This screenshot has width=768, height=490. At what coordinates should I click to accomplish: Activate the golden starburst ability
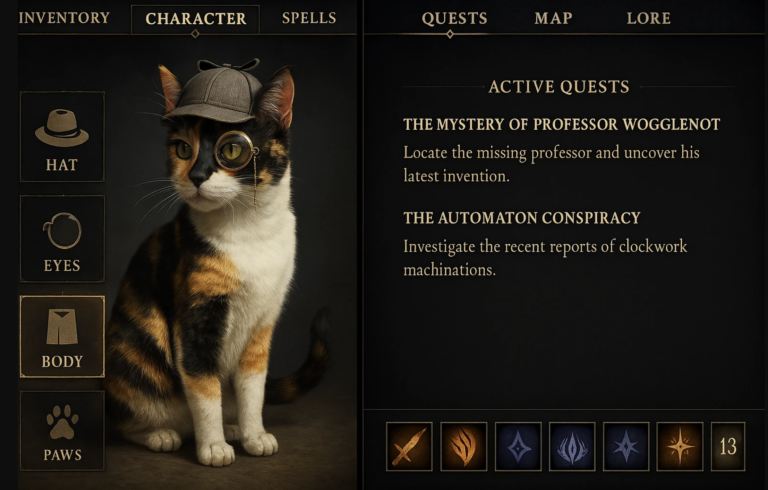point(680,446)
